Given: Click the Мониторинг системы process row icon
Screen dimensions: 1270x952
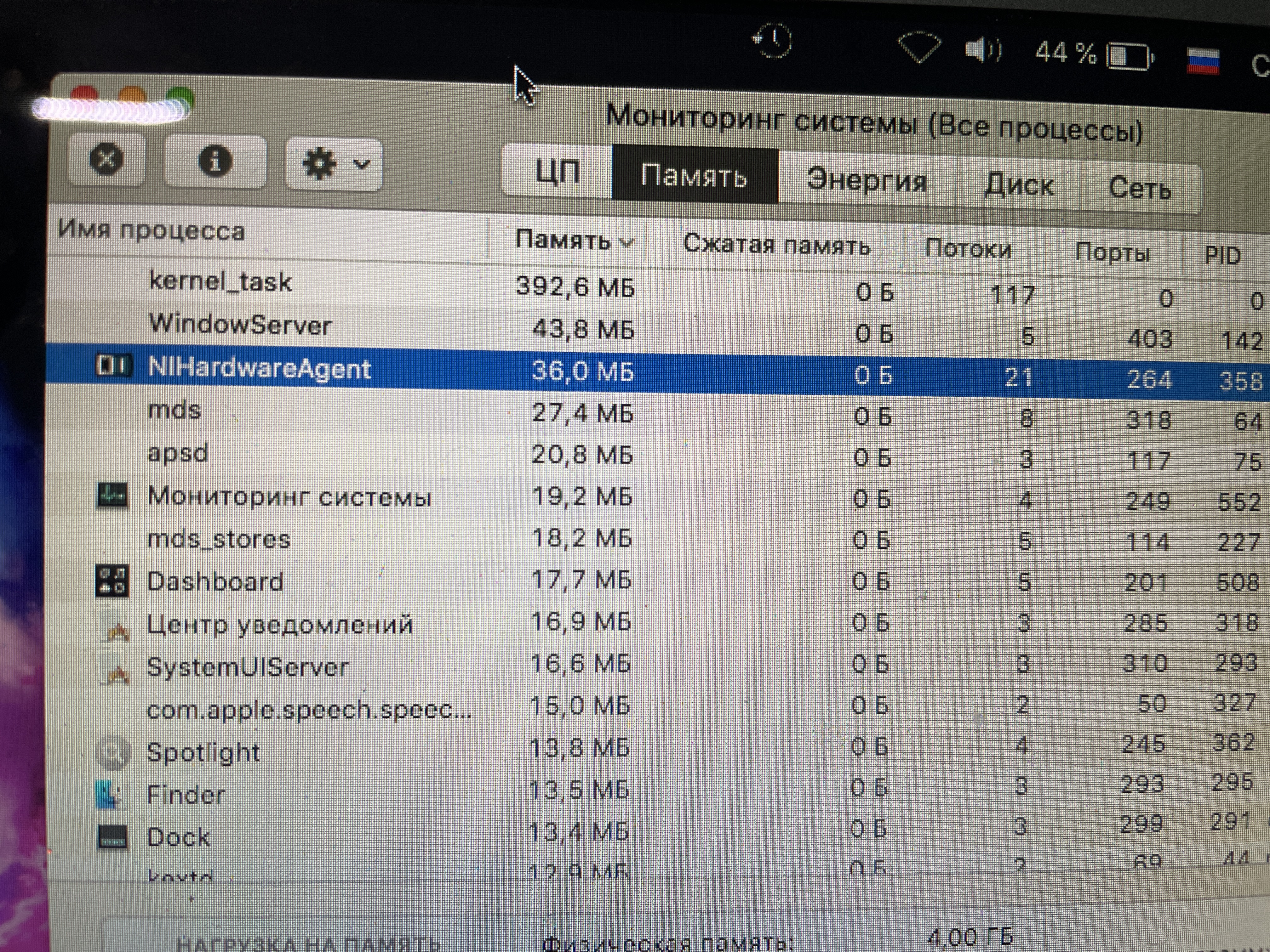Looking at the screenshot, I should (112, 495).
